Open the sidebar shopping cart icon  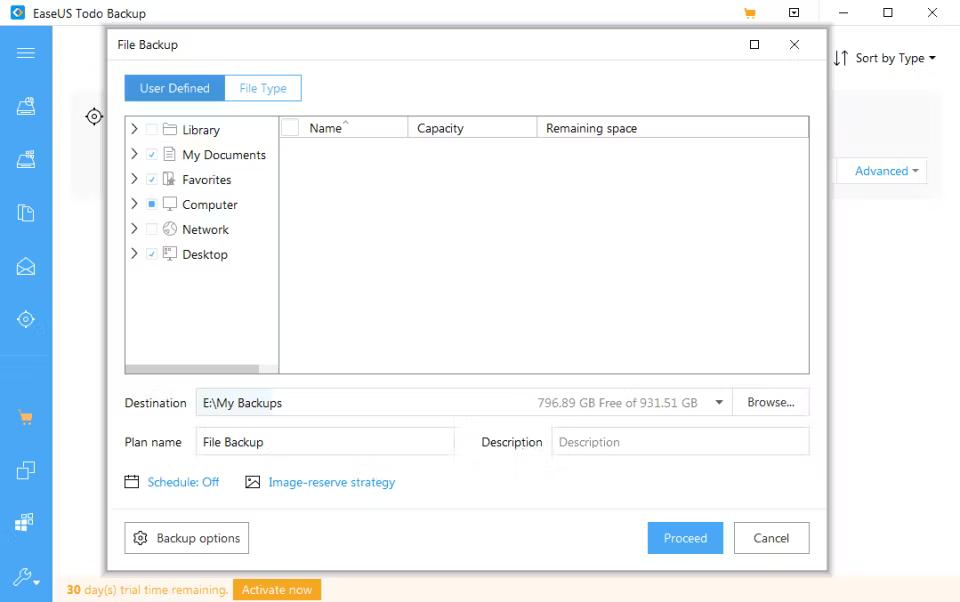26,418
